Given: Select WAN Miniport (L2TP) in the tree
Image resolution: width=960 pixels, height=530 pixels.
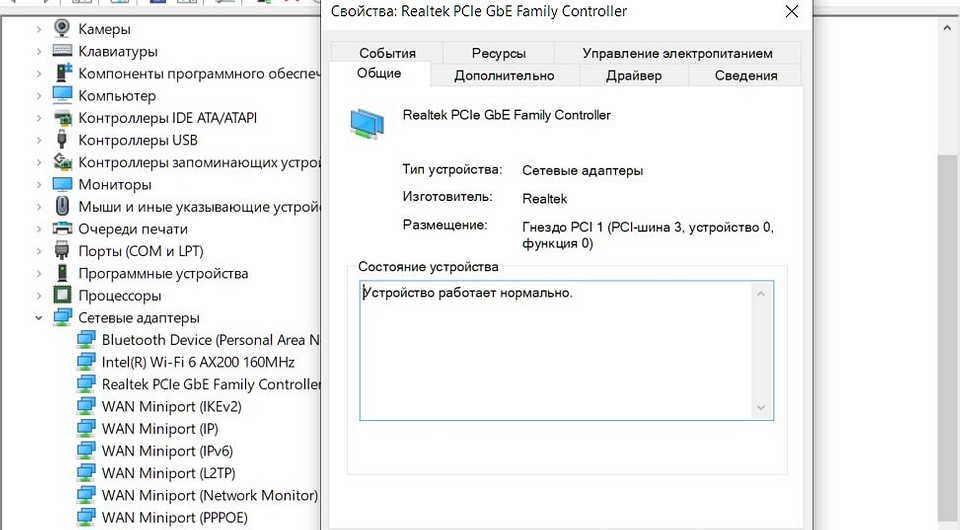Looking at the screenshot, I should pos(168,473).
